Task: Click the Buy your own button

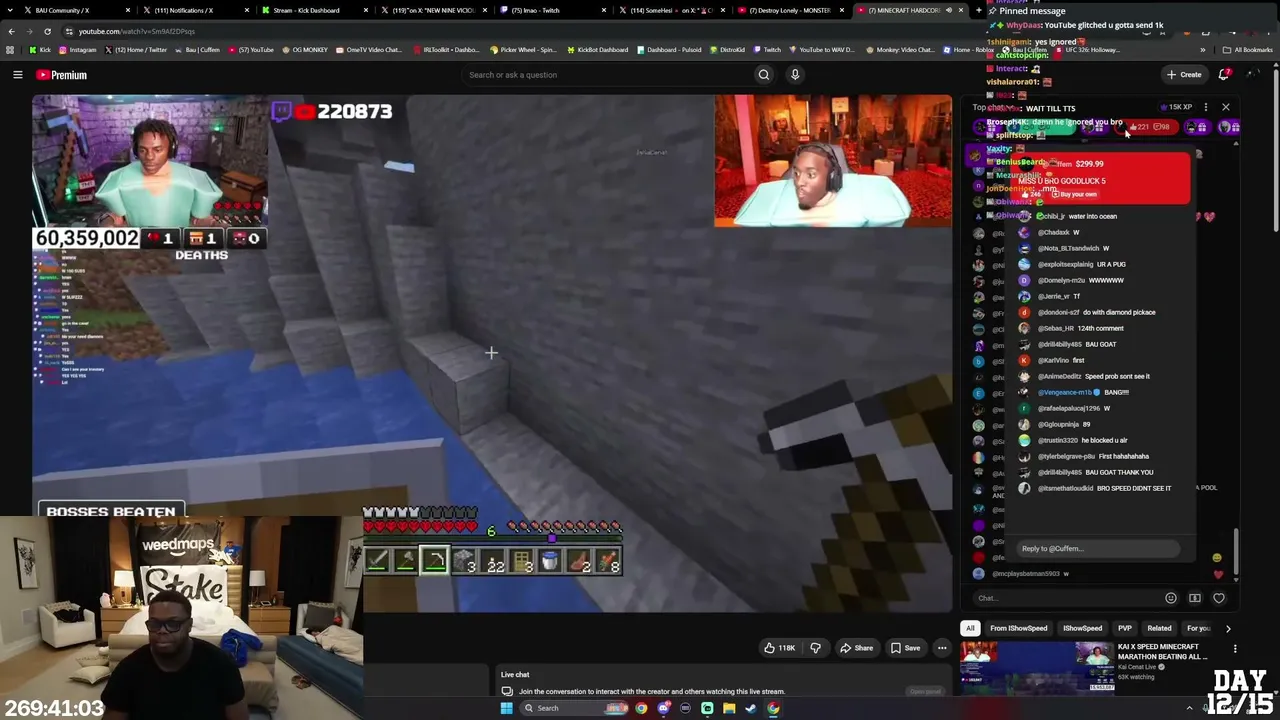Action: pos(1077,194)
